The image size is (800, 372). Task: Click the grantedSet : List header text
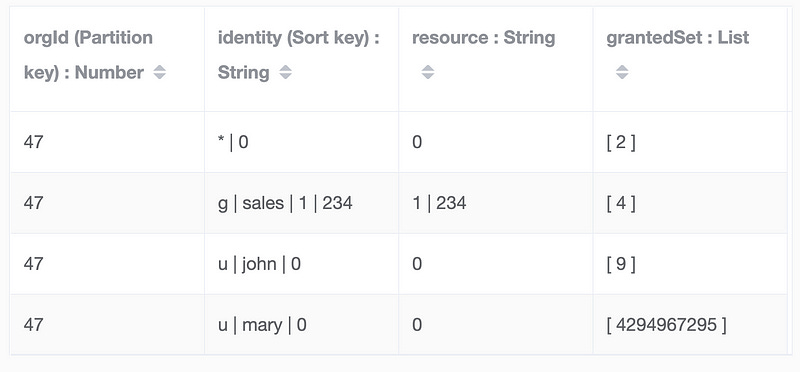click(x=678, y=38)
